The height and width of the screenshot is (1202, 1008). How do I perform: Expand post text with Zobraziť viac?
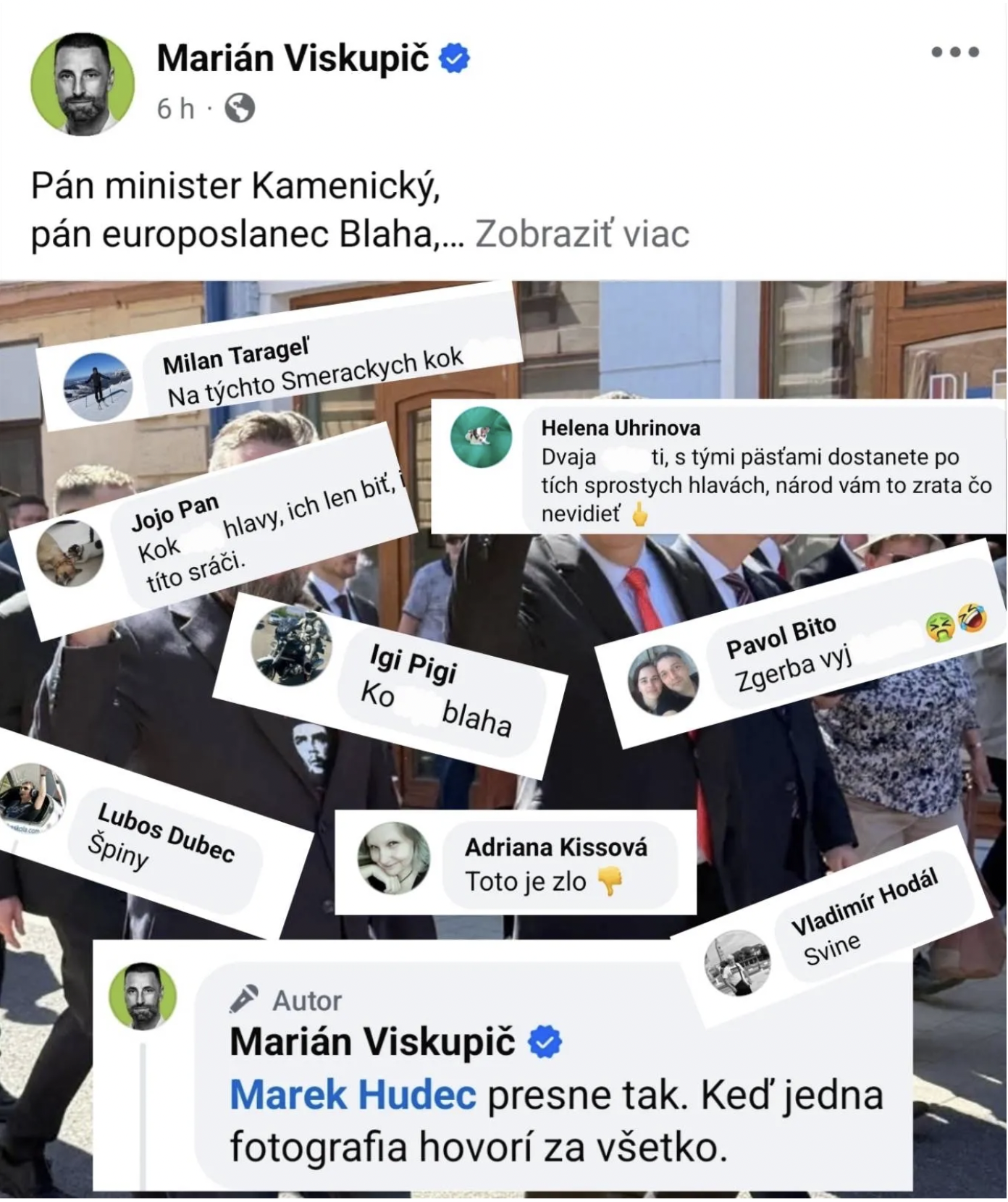[x=582, y=235]
